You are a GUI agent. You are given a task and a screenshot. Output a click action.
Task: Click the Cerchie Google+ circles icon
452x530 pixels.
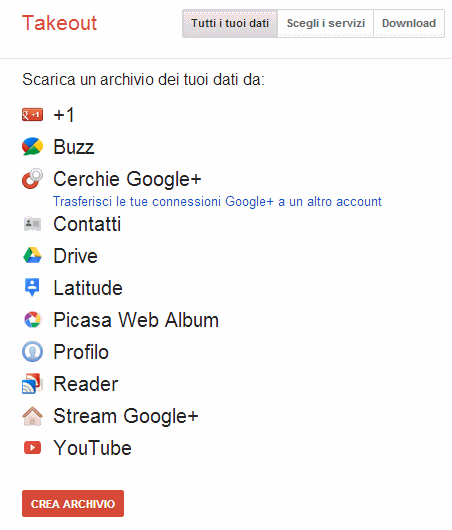tap(32, 178)
